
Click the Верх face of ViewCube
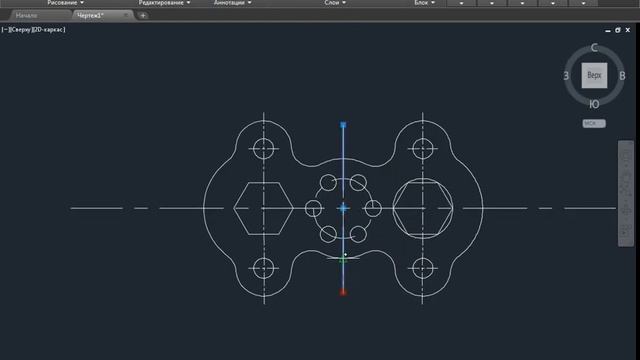tap(594, 75)
